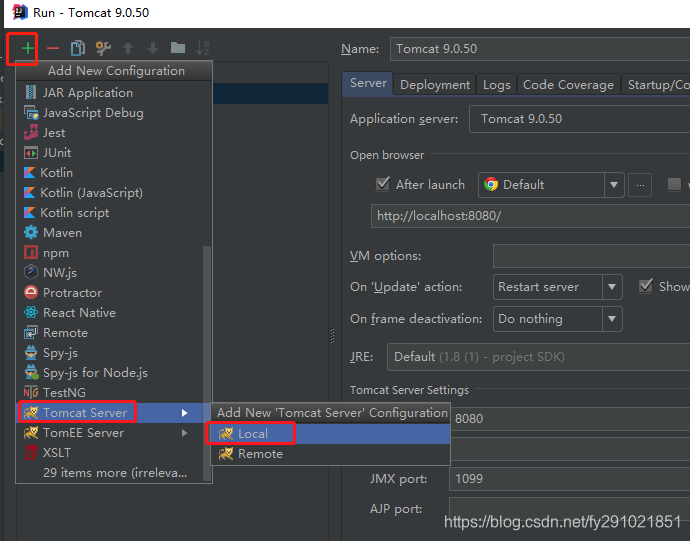Open the On 'Update' action Restart server dropdown
The width and height of the screenshot is (690, 541).
tap(558, 287)
